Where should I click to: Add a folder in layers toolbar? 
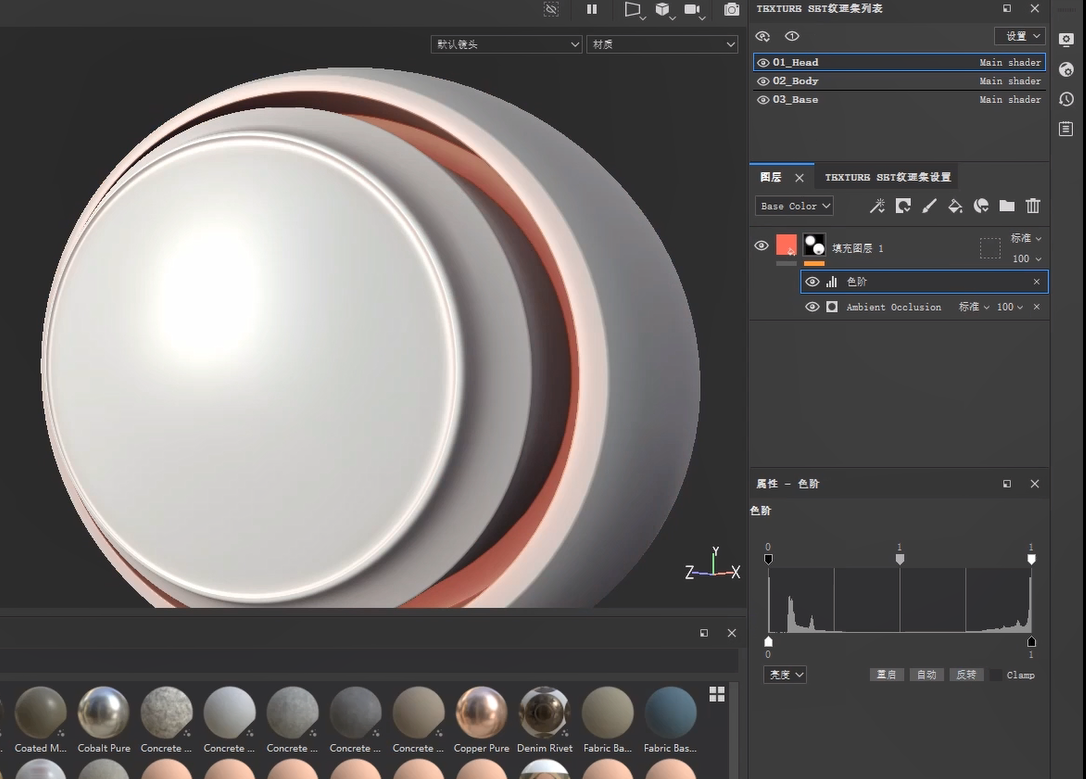click(x=1007, y=206)
